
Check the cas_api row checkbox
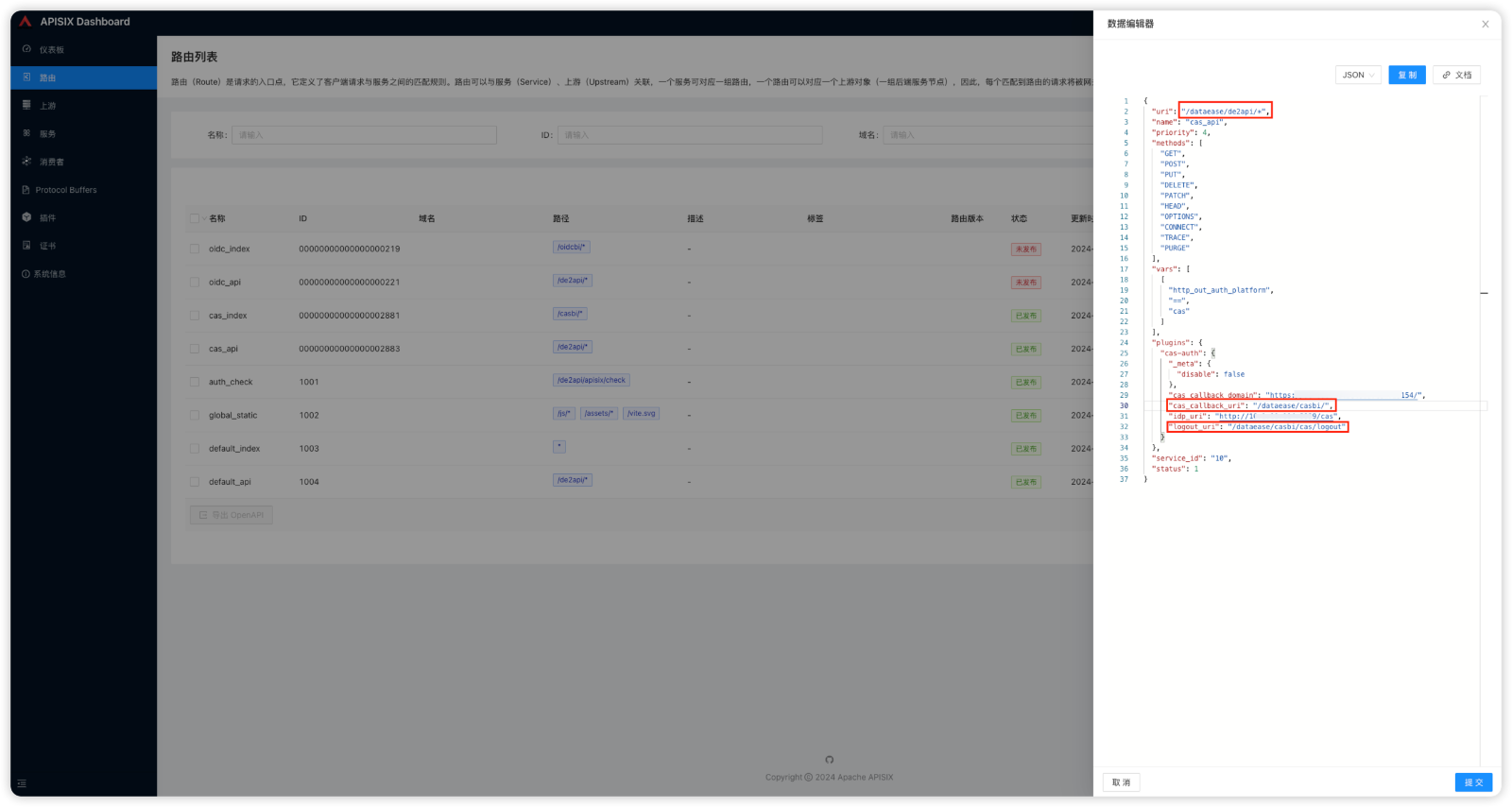click(195, 349)
